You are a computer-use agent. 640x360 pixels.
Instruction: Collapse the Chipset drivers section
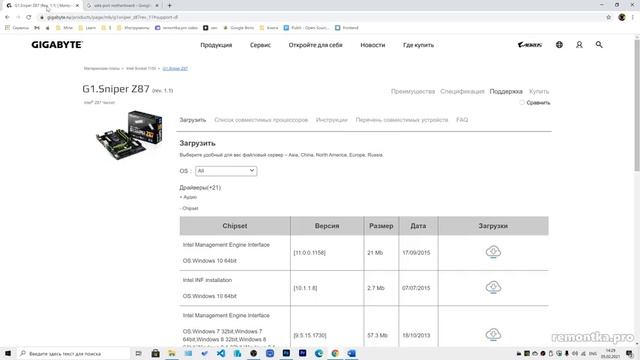coord(189,208)
